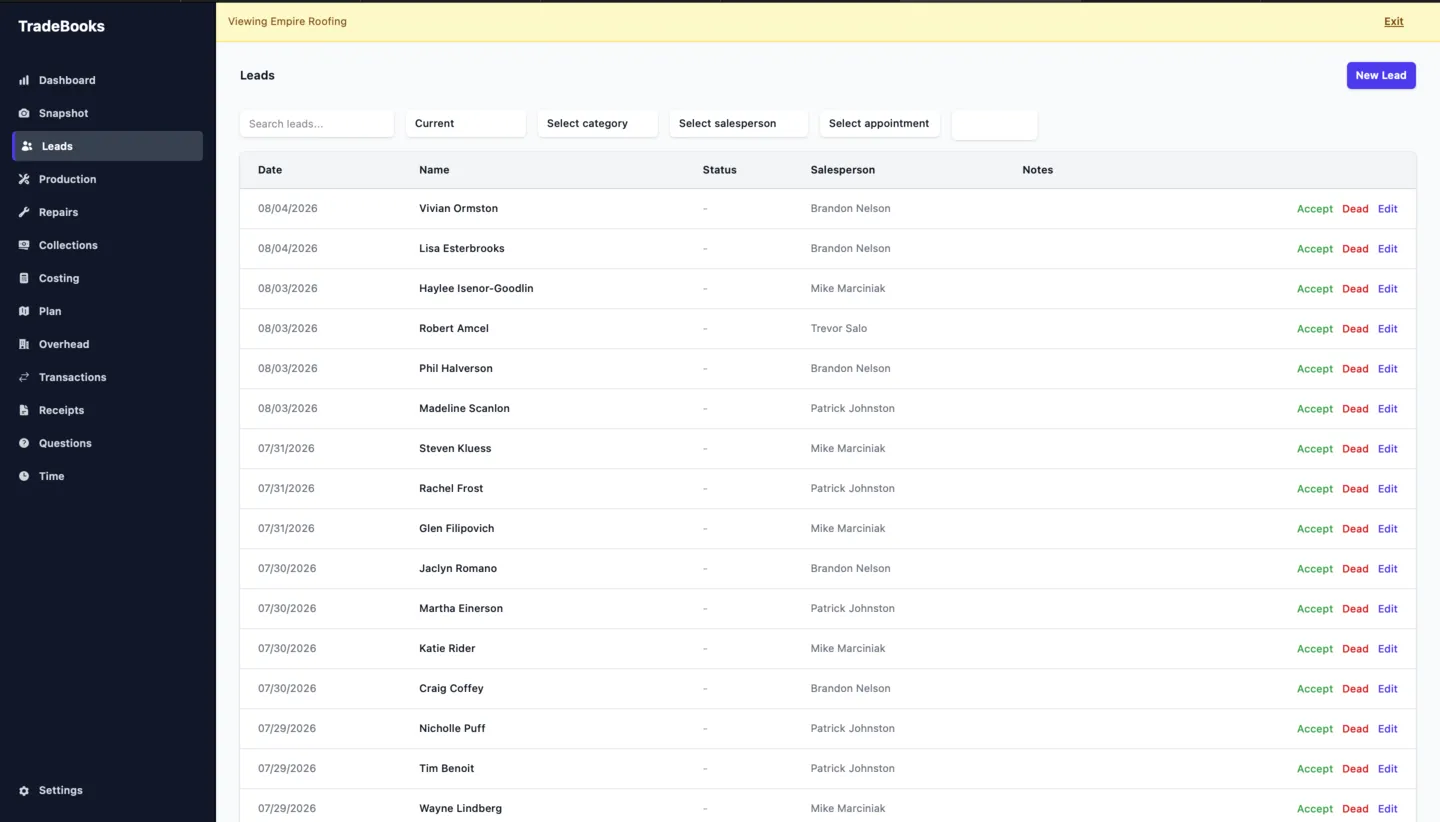Click the Repairs wrench icon
Viewport: 1440px width, 822px height.
[x=24, y=212]
